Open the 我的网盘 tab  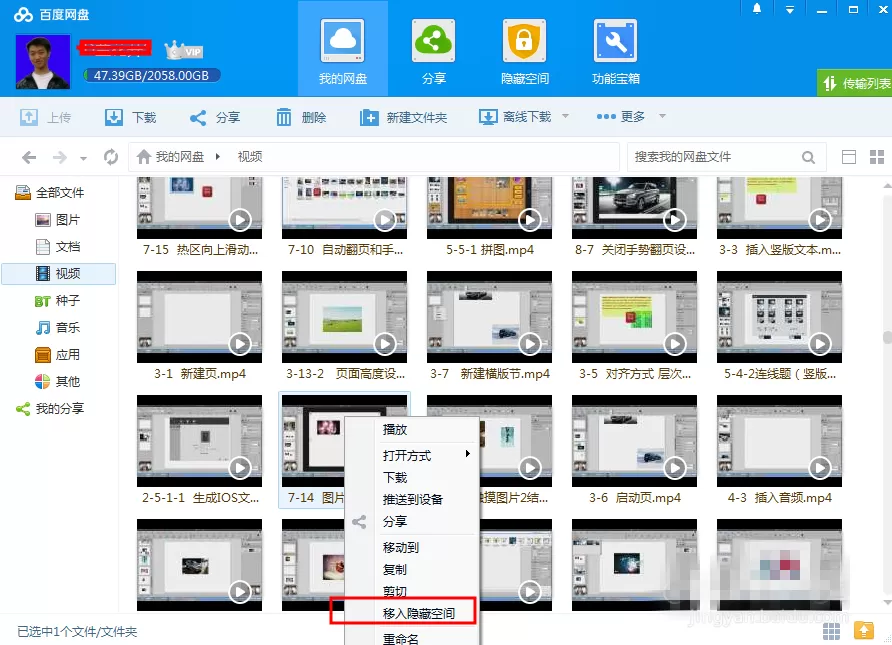(x=342, y=50)
